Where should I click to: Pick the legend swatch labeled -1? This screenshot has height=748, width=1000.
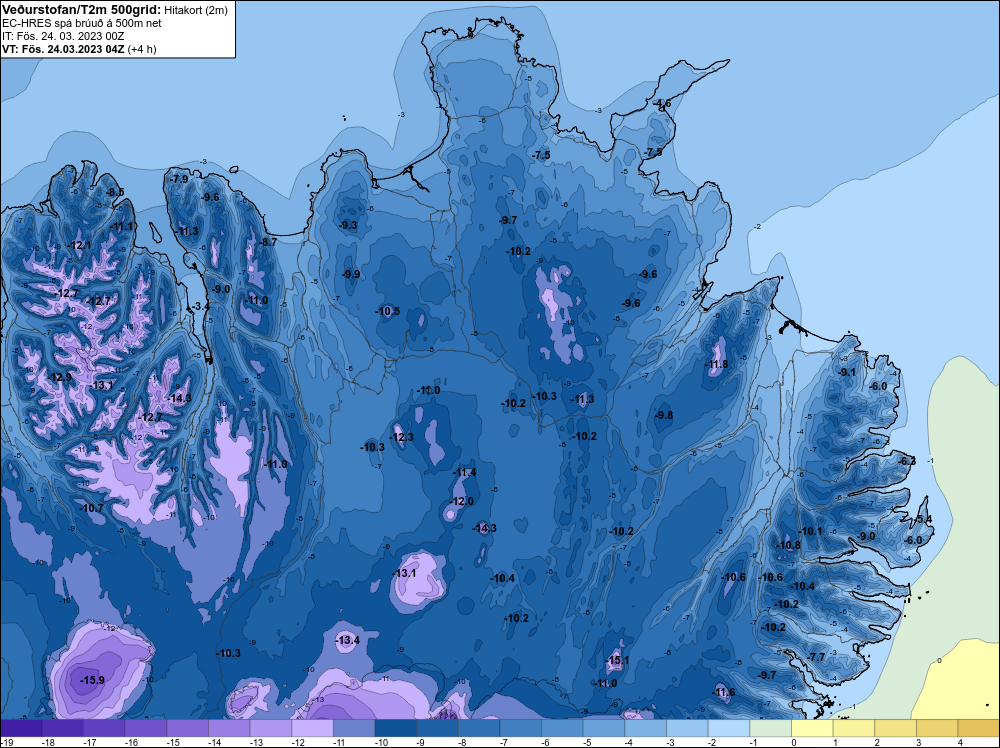click(771, 728)
